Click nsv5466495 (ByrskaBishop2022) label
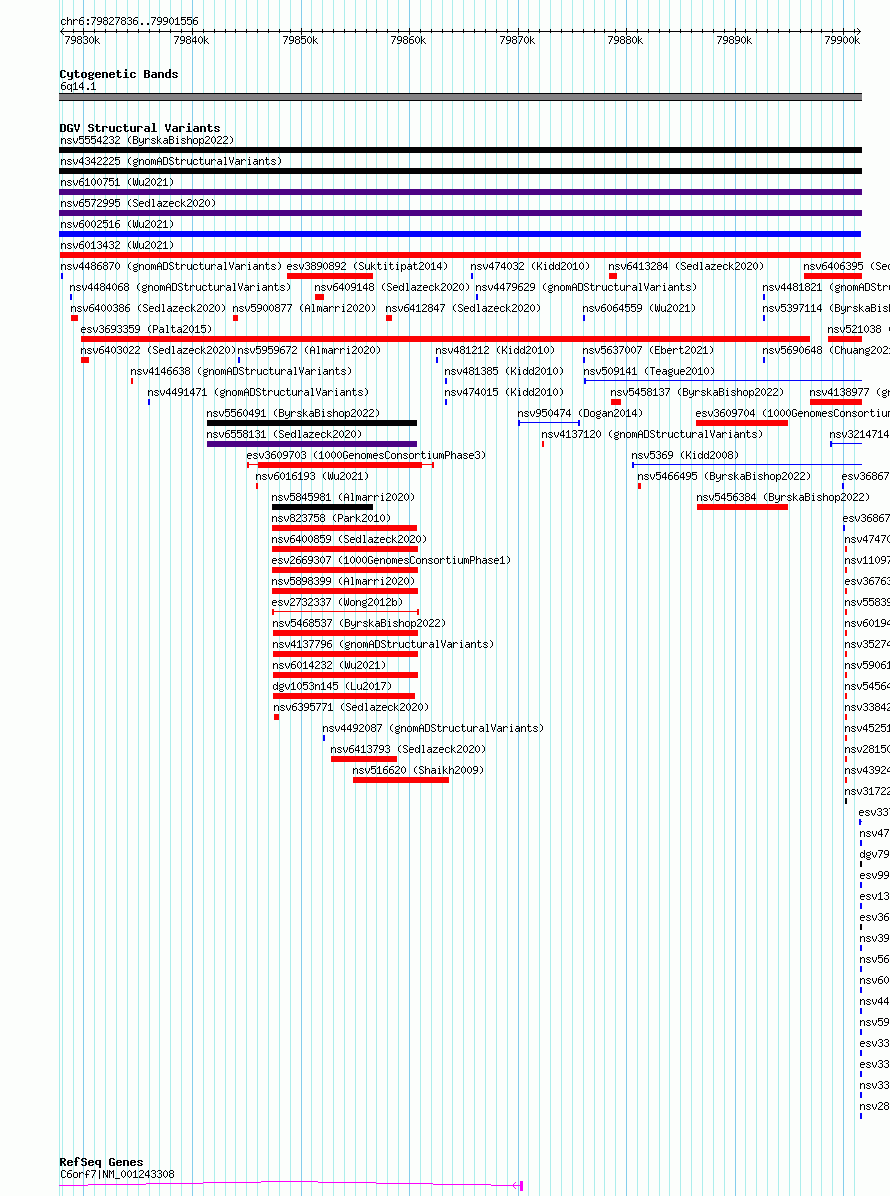 click(724, 476)
